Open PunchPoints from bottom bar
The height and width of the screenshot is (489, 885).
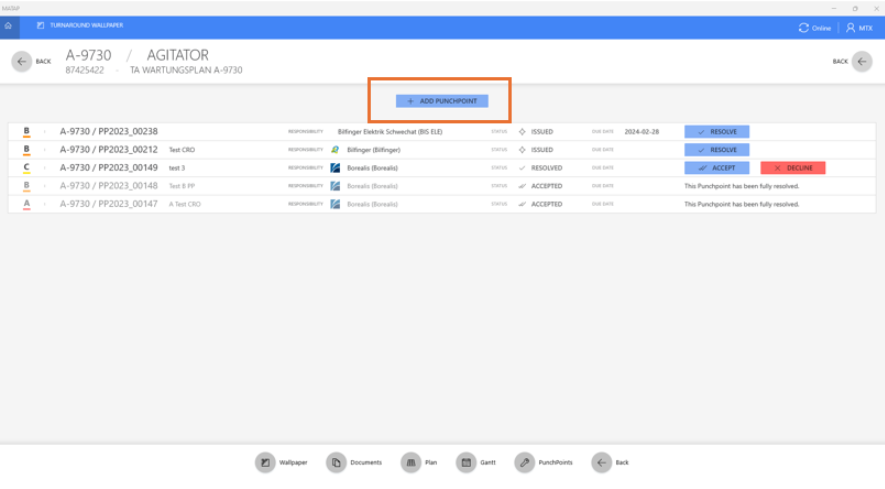(x=525, y=462)
